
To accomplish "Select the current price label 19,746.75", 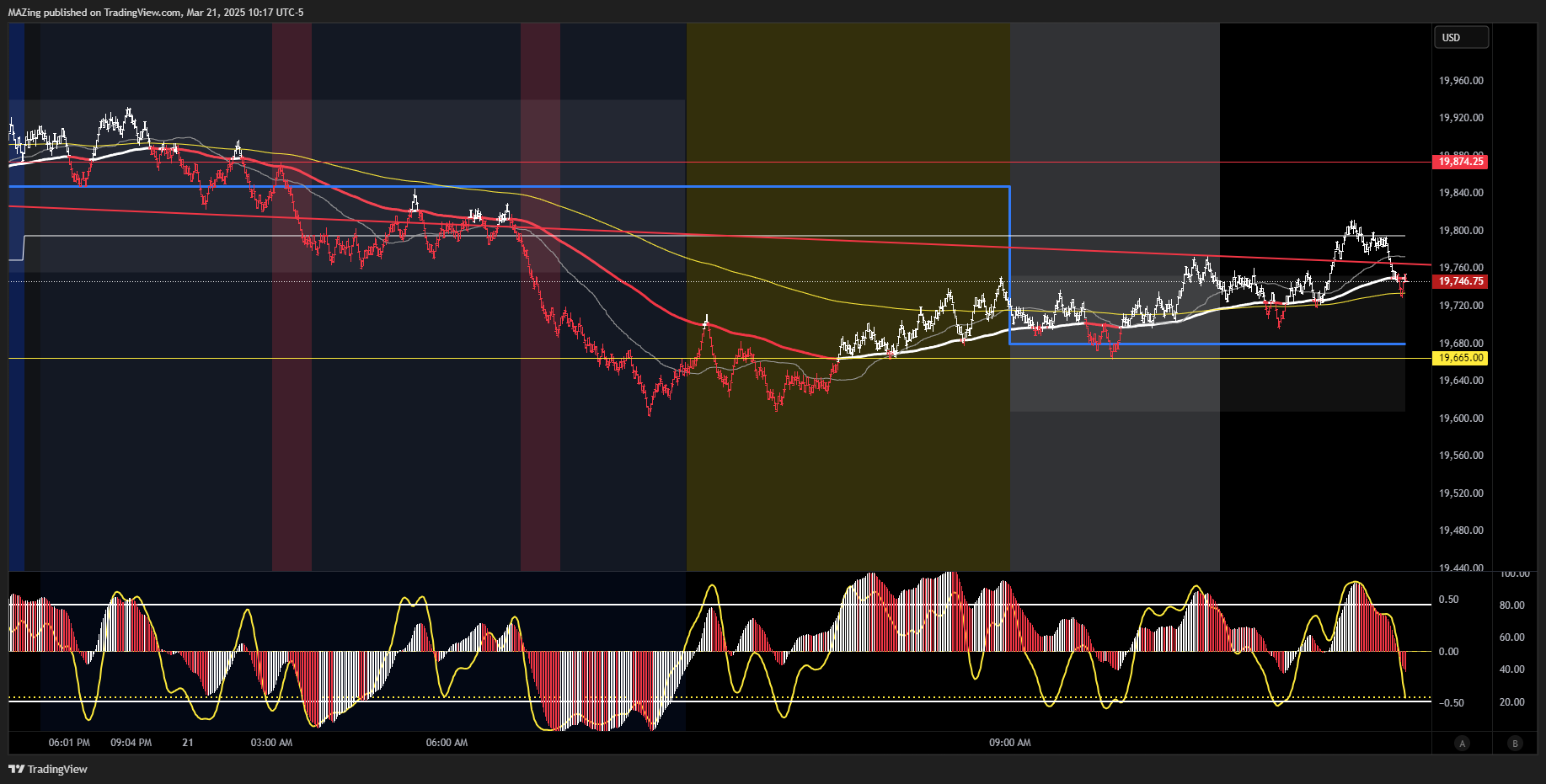I will [1460, 281].
